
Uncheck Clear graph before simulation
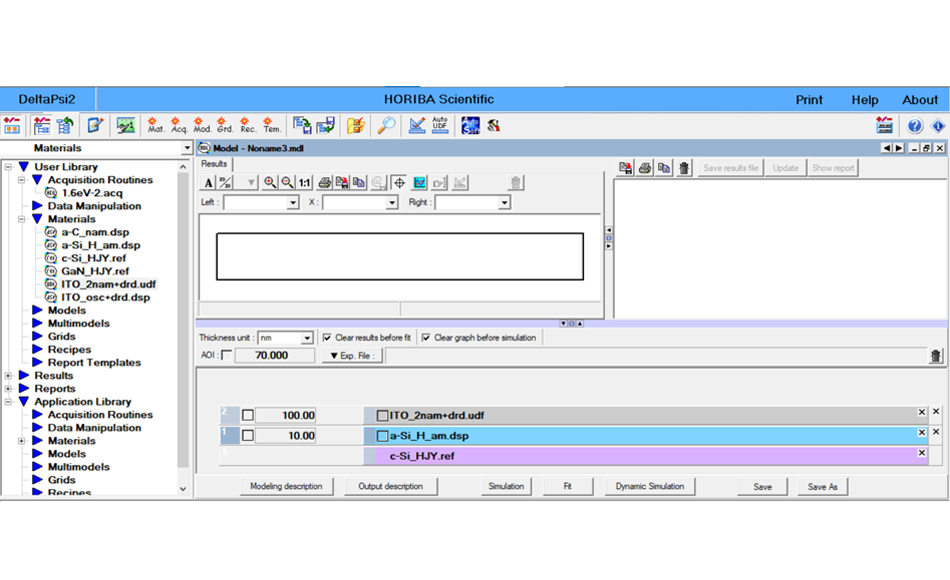(426, 338)
